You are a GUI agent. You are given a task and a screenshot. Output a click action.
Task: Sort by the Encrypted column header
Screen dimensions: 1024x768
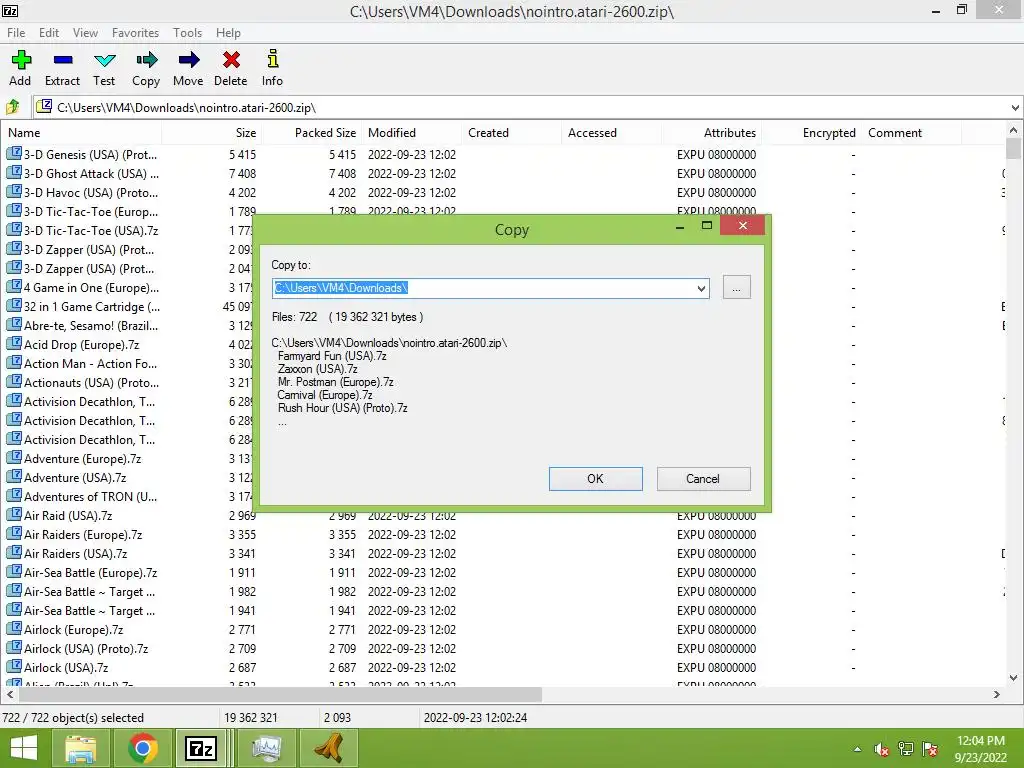click(x=812, y=133)
